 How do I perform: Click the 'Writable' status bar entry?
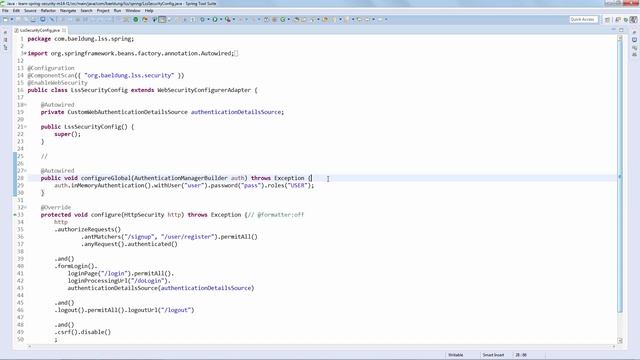pos(456,355)
